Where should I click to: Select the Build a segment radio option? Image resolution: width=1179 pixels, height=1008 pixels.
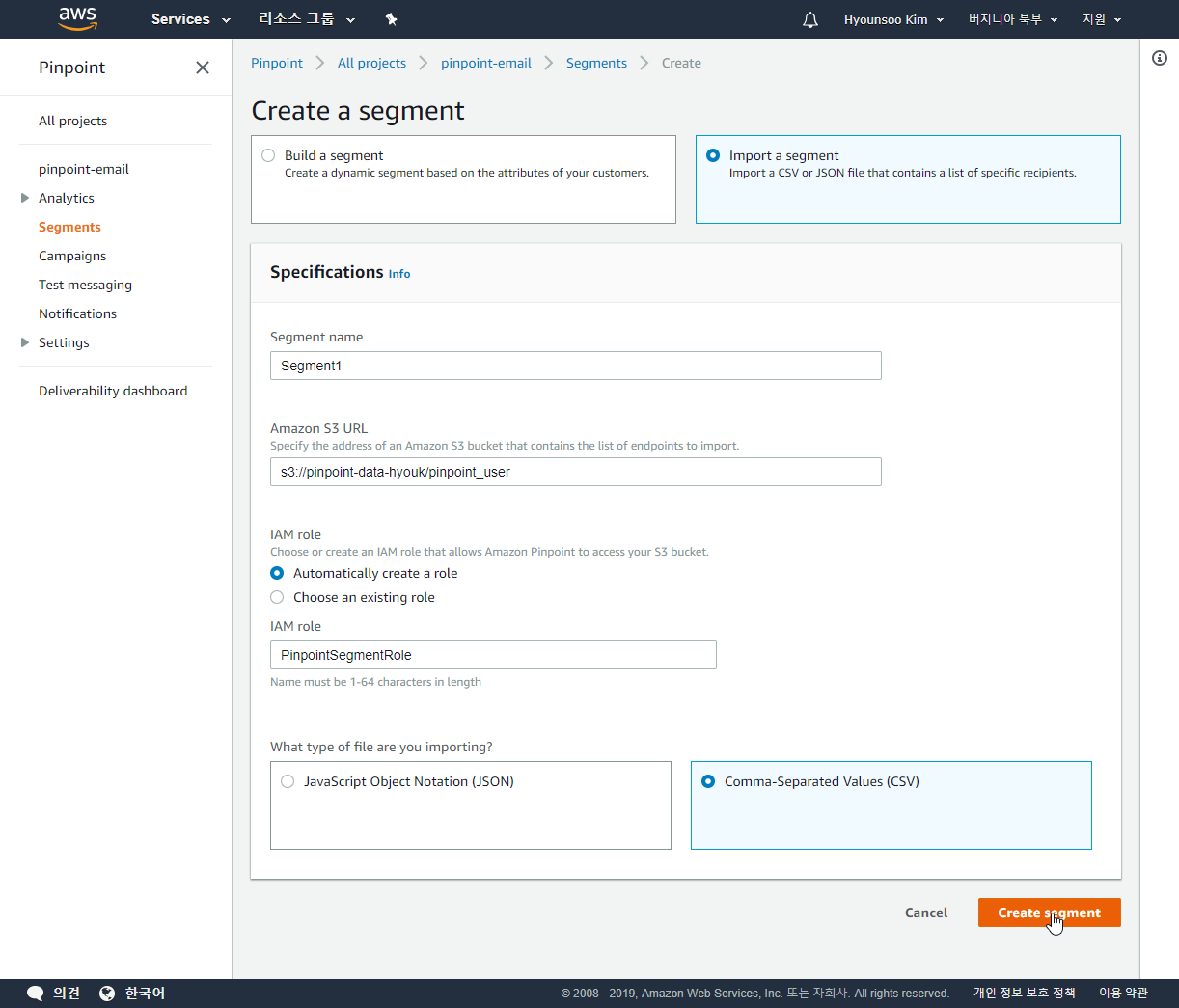click(268, 155)
